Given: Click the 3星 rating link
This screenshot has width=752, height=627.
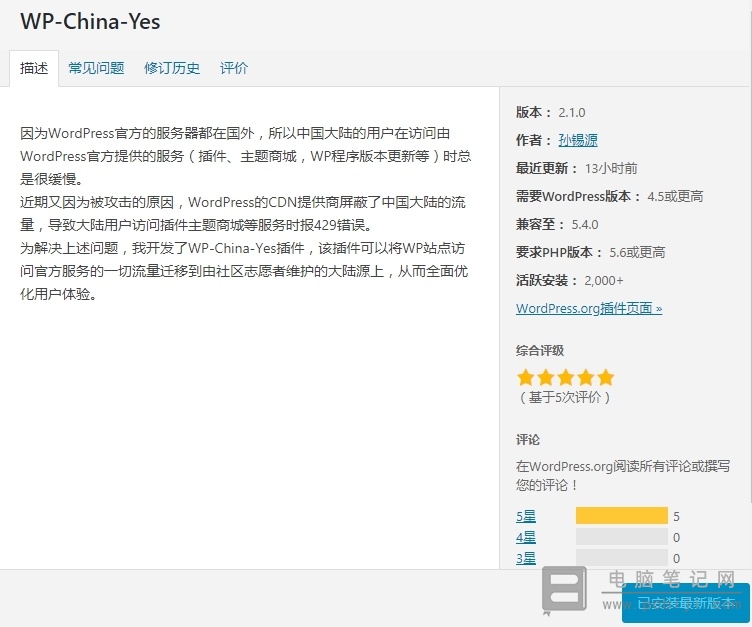Looking at the screenshot, I should pos(526,558).
